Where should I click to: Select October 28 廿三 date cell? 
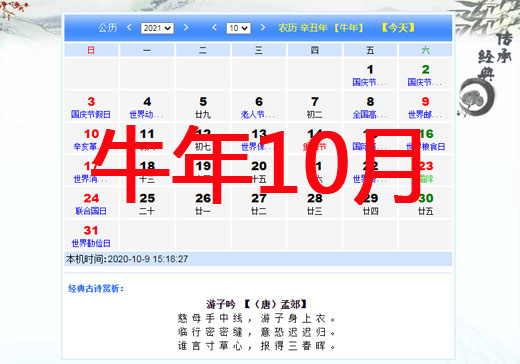click(315, 203)
